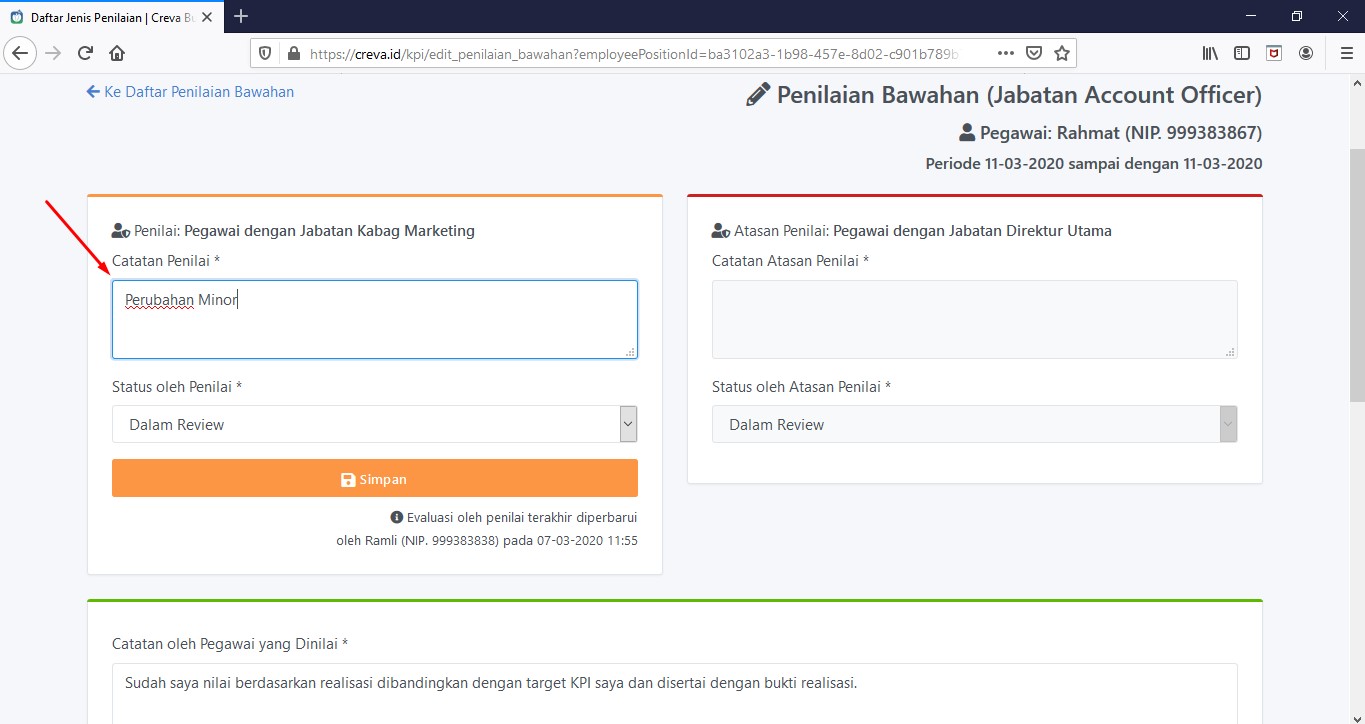
Task: Click the browser Forward arrow
Action: click(53, 53)
